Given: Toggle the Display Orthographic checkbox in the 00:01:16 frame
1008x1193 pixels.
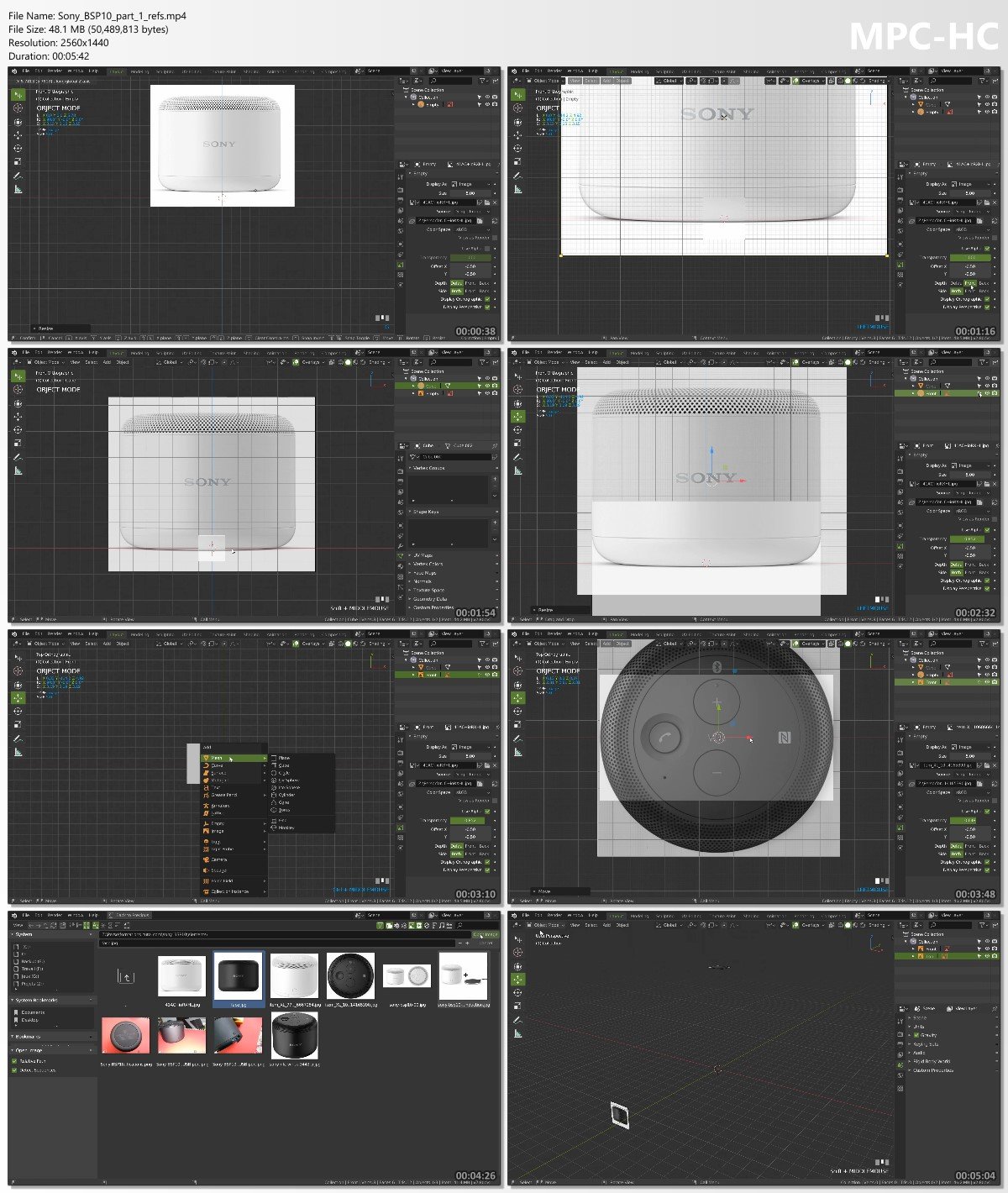Looking at the screenshot, I should click(987, 299).
